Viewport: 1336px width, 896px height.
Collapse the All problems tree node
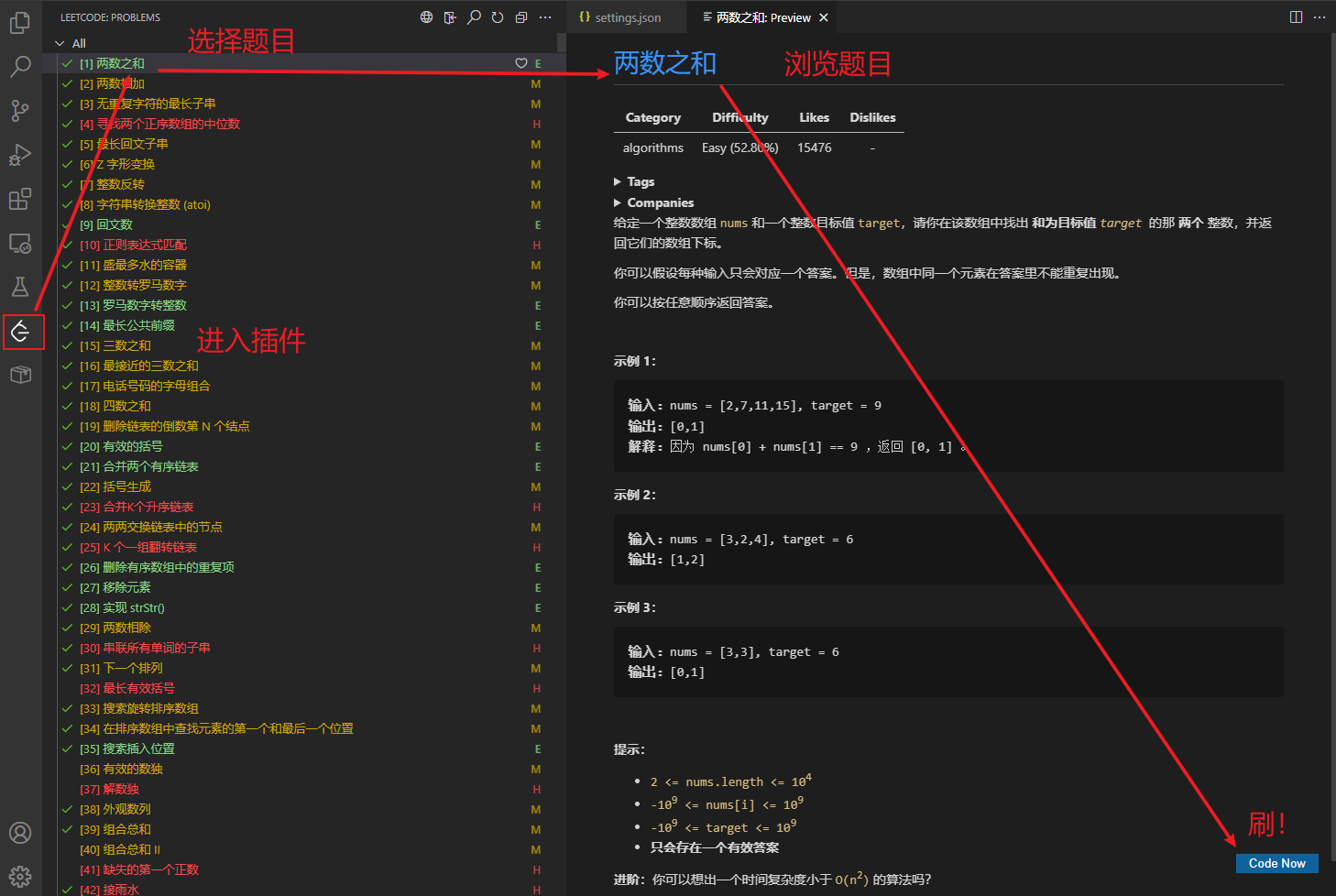click(x=60, y=43)
